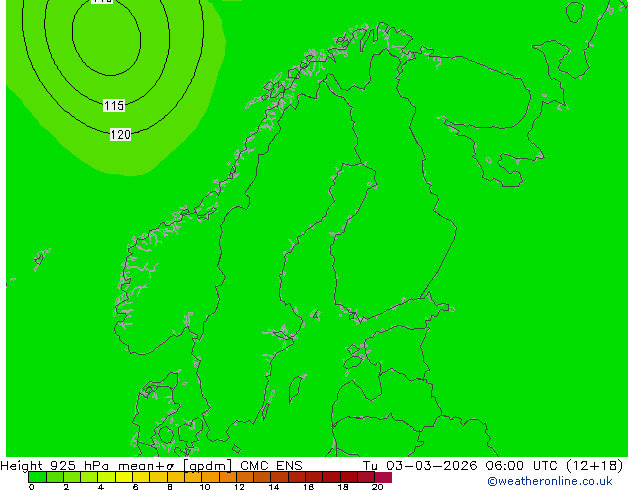Click the legend tick label 8
This screenshot has height=490, width=634.
(170, 487)
